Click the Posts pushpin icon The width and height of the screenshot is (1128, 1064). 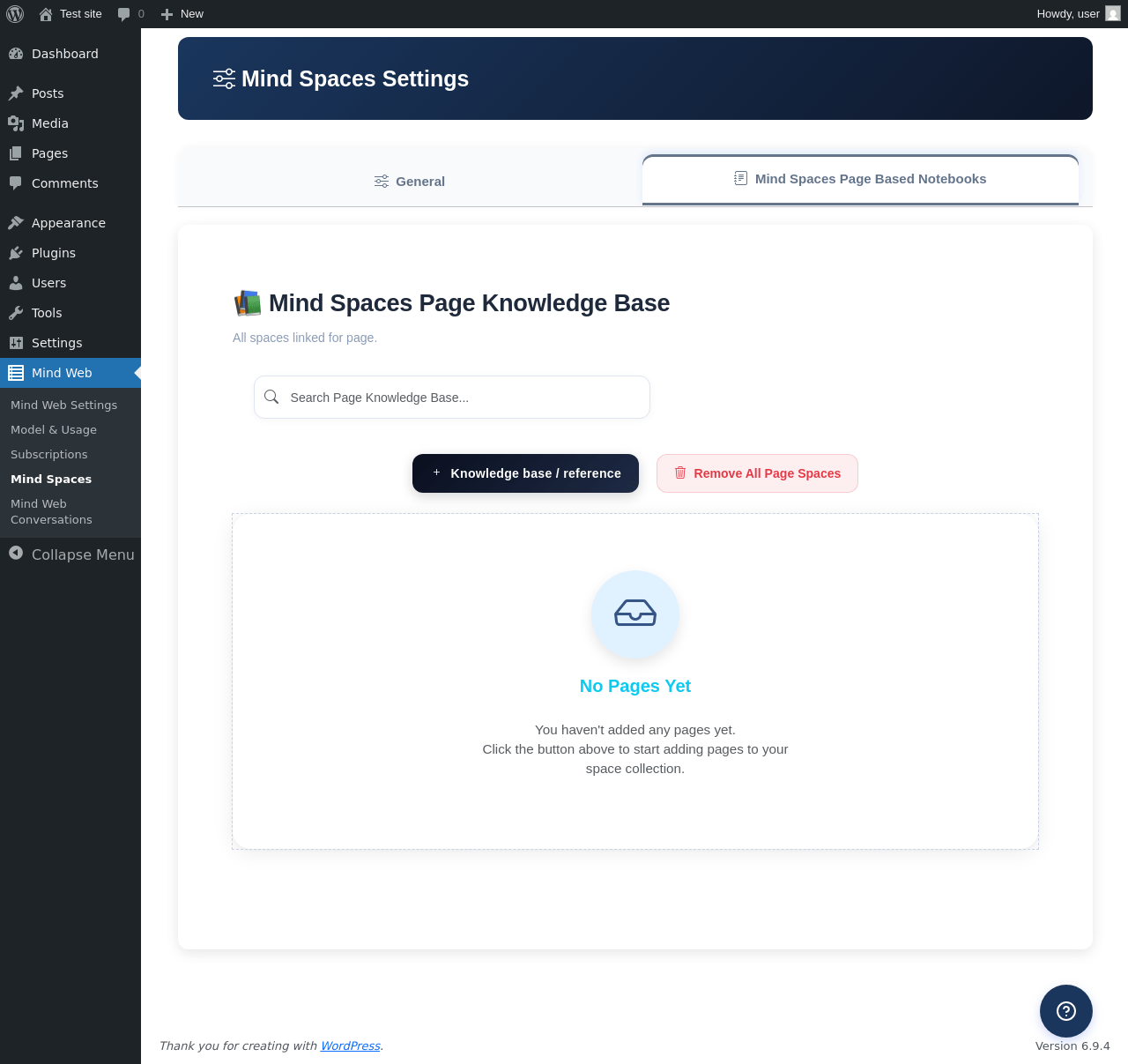coord(16,93)
